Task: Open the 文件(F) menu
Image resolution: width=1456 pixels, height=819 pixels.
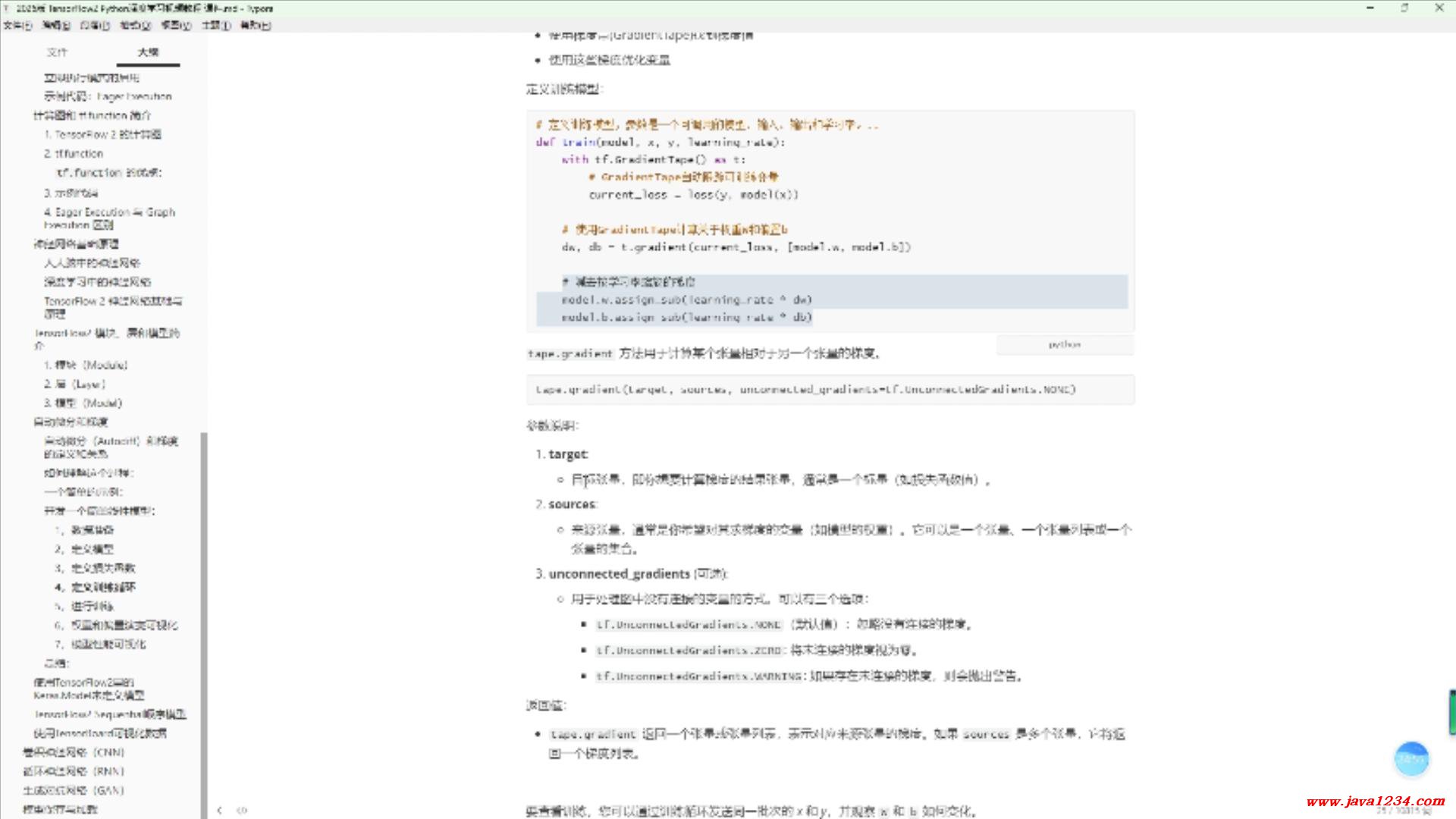Action: pyautogui.click(x=17, y=25)
